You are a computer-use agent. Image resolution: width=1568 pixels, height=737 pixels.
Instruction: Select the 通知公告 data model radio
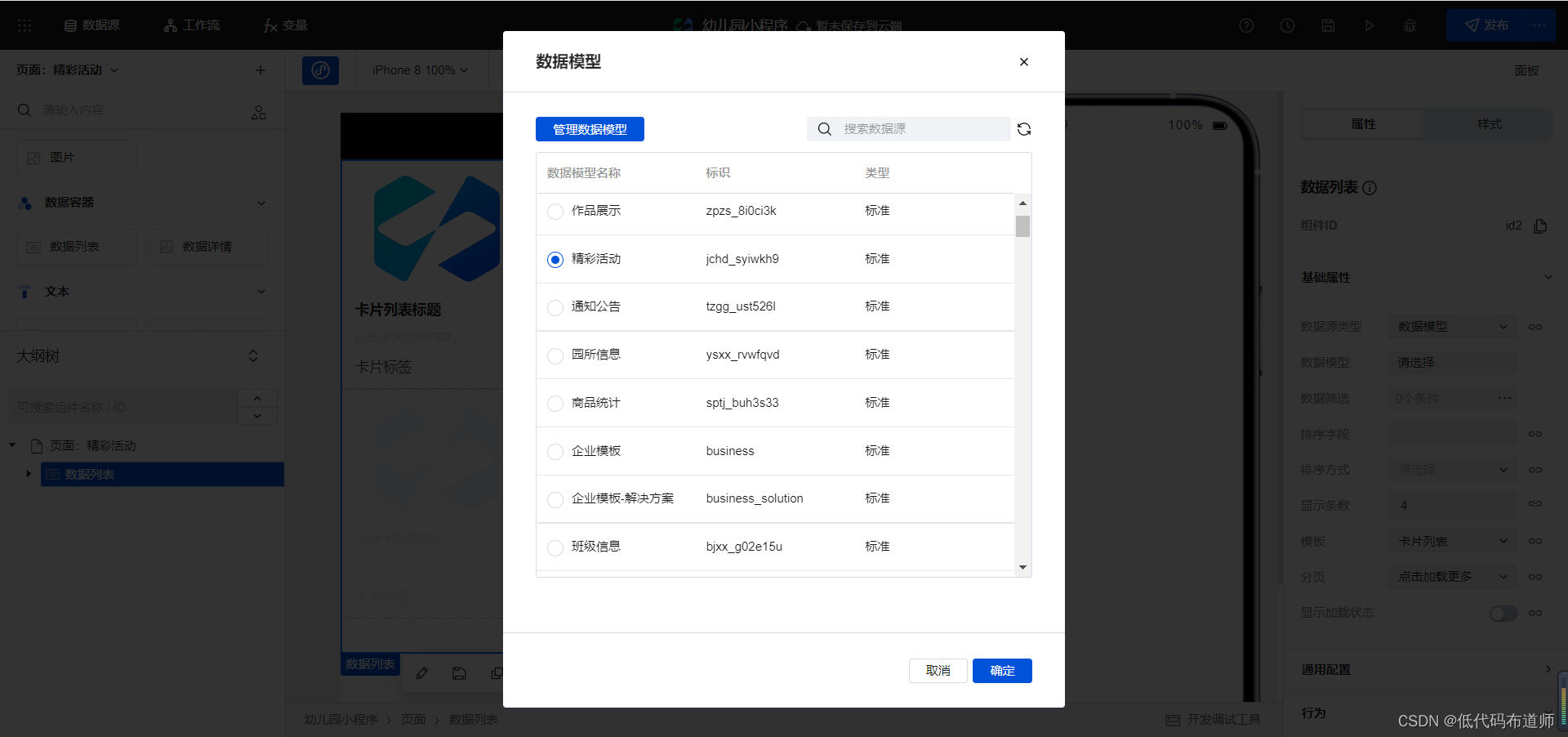coord(555,307)
